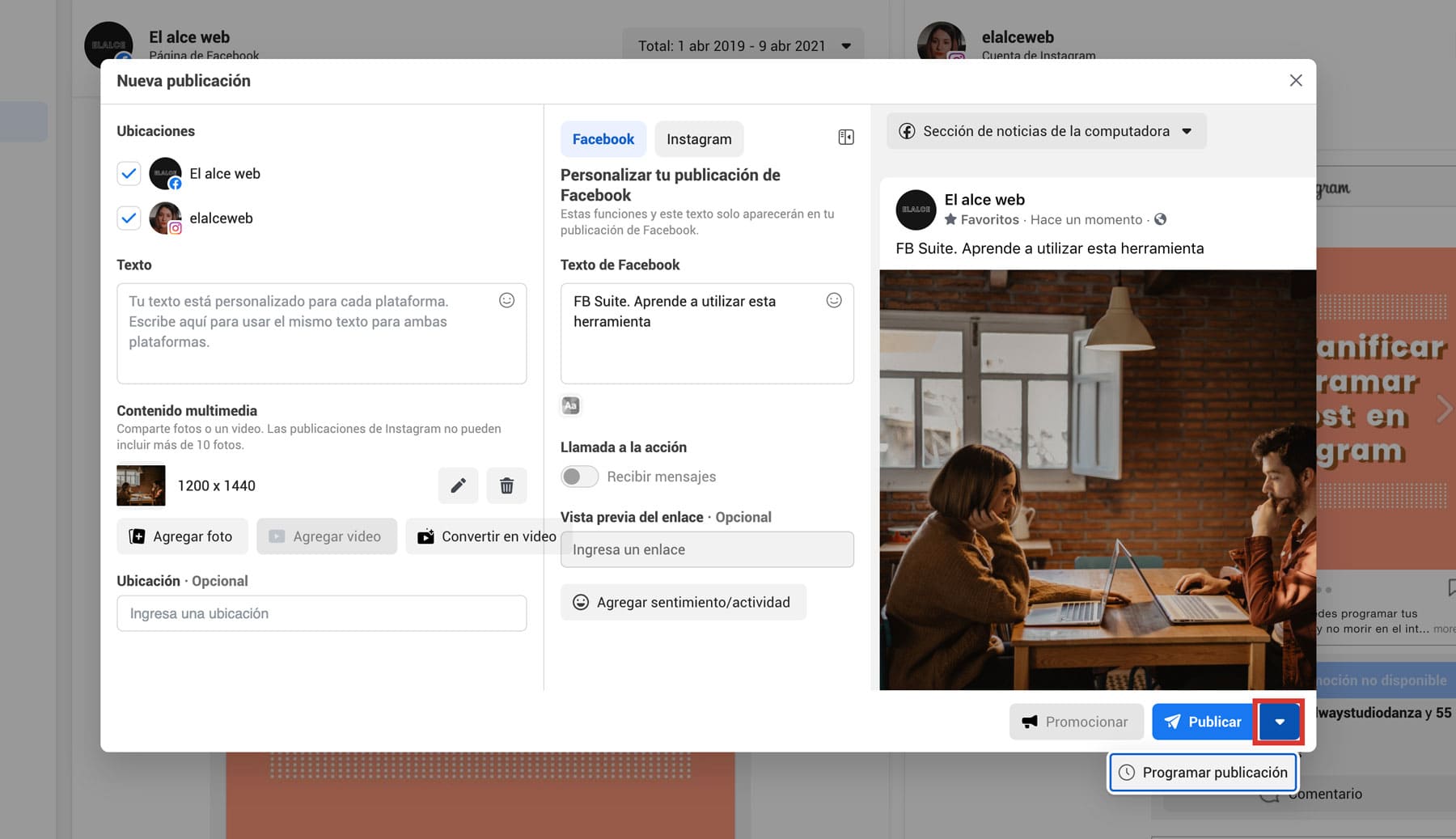
Task: Click Promocionar button
Action: [1076, 722]
